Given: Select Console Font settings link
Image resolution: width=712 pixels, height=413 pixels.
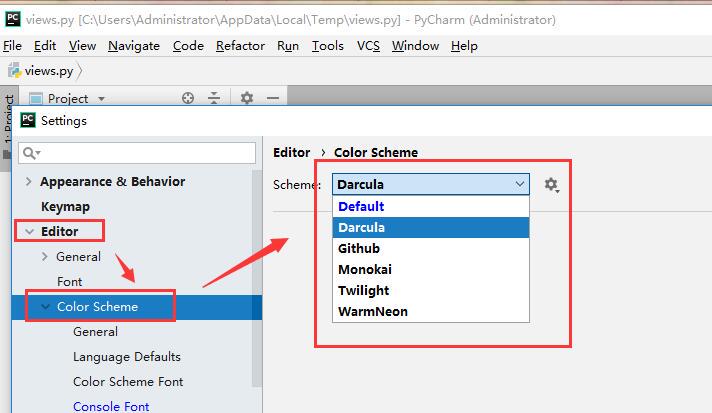Looking at the screenshot, I should click(x=111, y=406).
